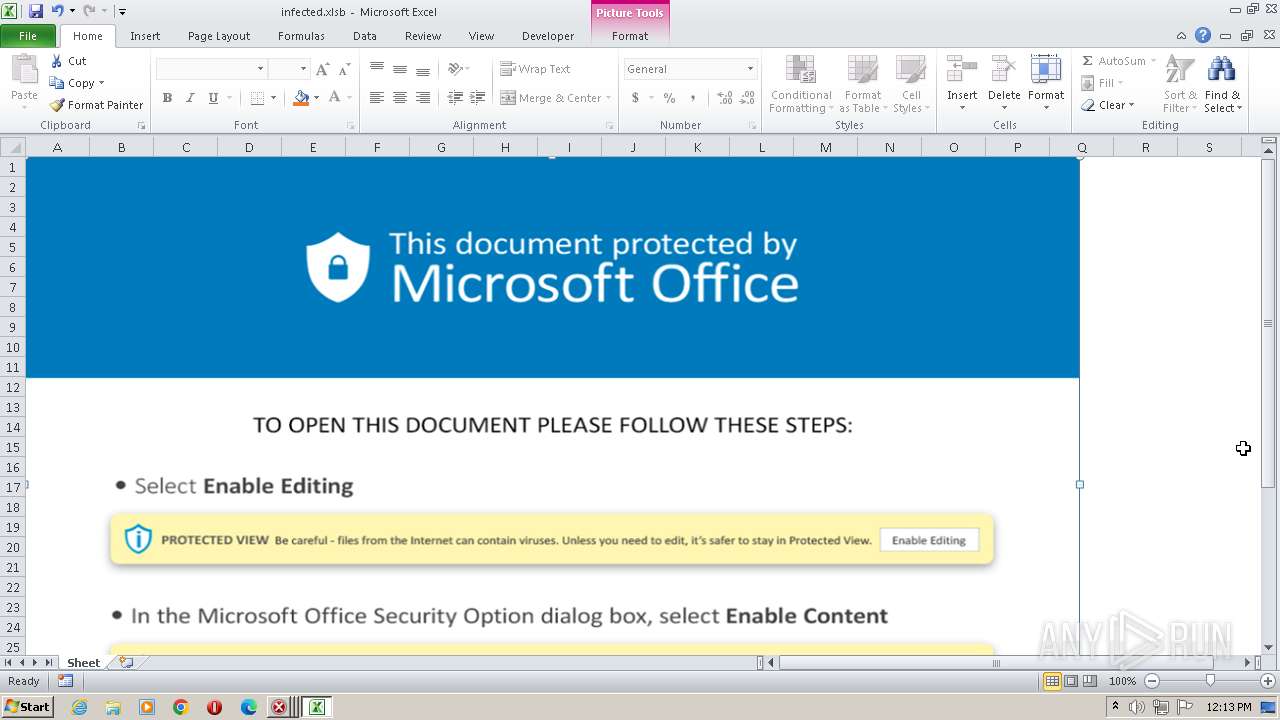Click the Format cells icon
The height and width of the screenshot is (720, 1280).
(1046, 70)
